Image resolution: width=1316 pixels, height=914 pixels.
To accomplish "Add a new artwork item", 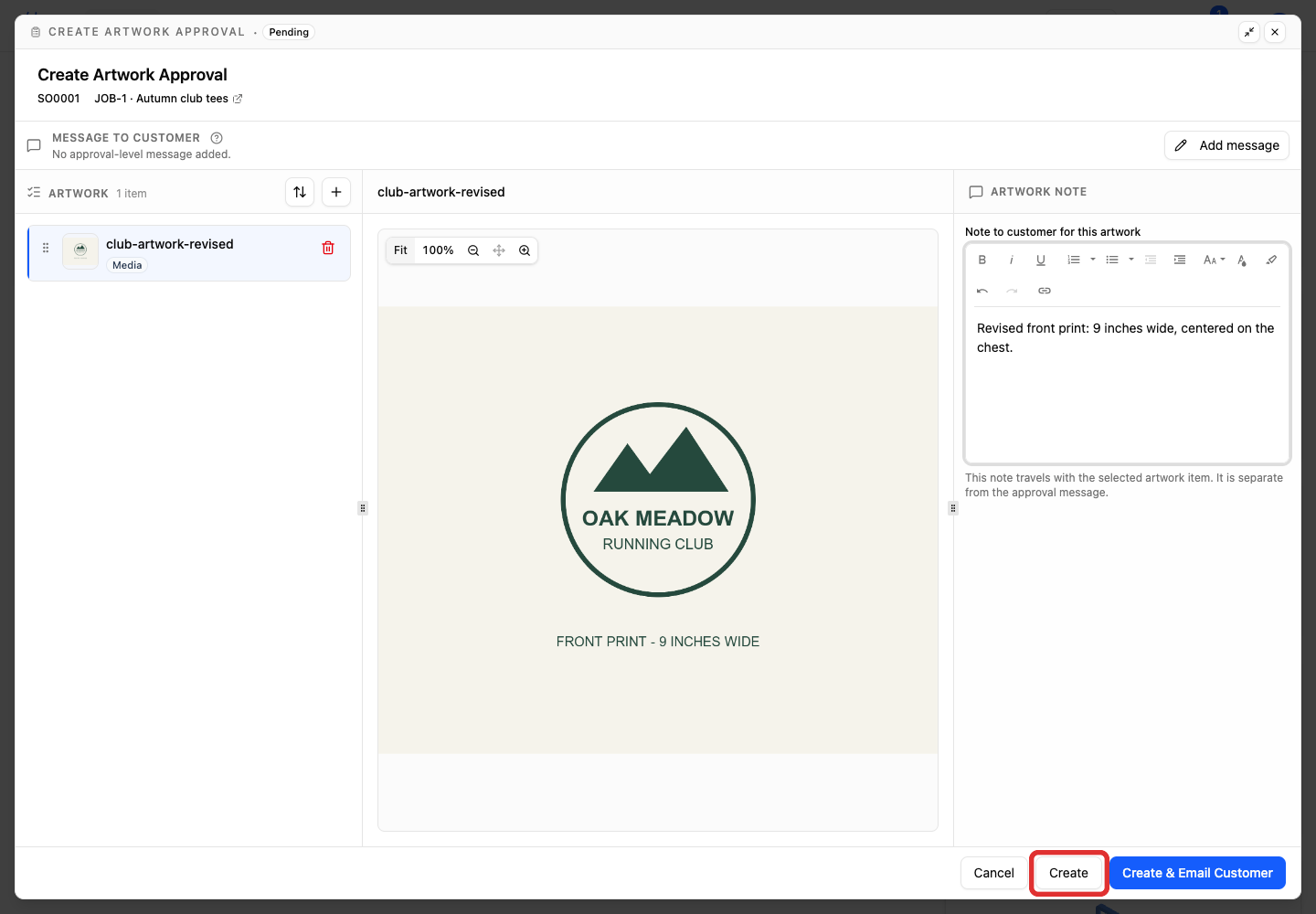I will pos(336,192).
